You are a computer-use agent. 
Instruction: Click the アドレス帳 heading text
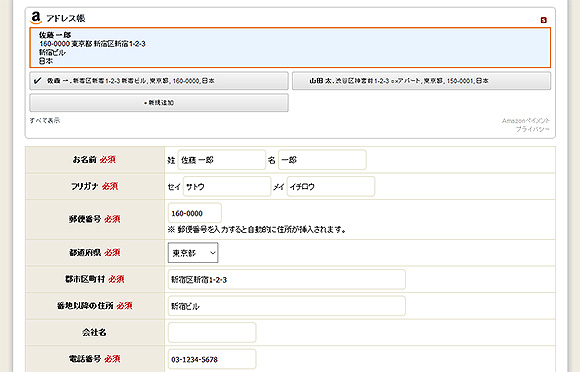[x=65, y=18]
